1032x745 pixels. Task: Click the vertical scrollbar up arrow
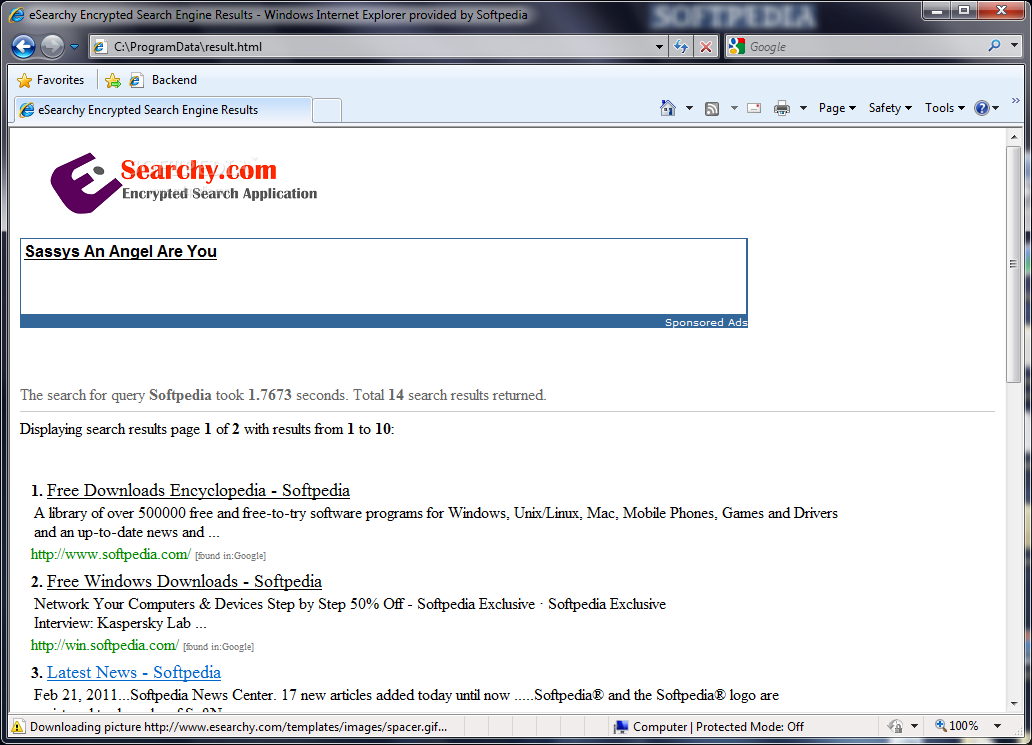pyautogui.click(x=1014, y=137)
